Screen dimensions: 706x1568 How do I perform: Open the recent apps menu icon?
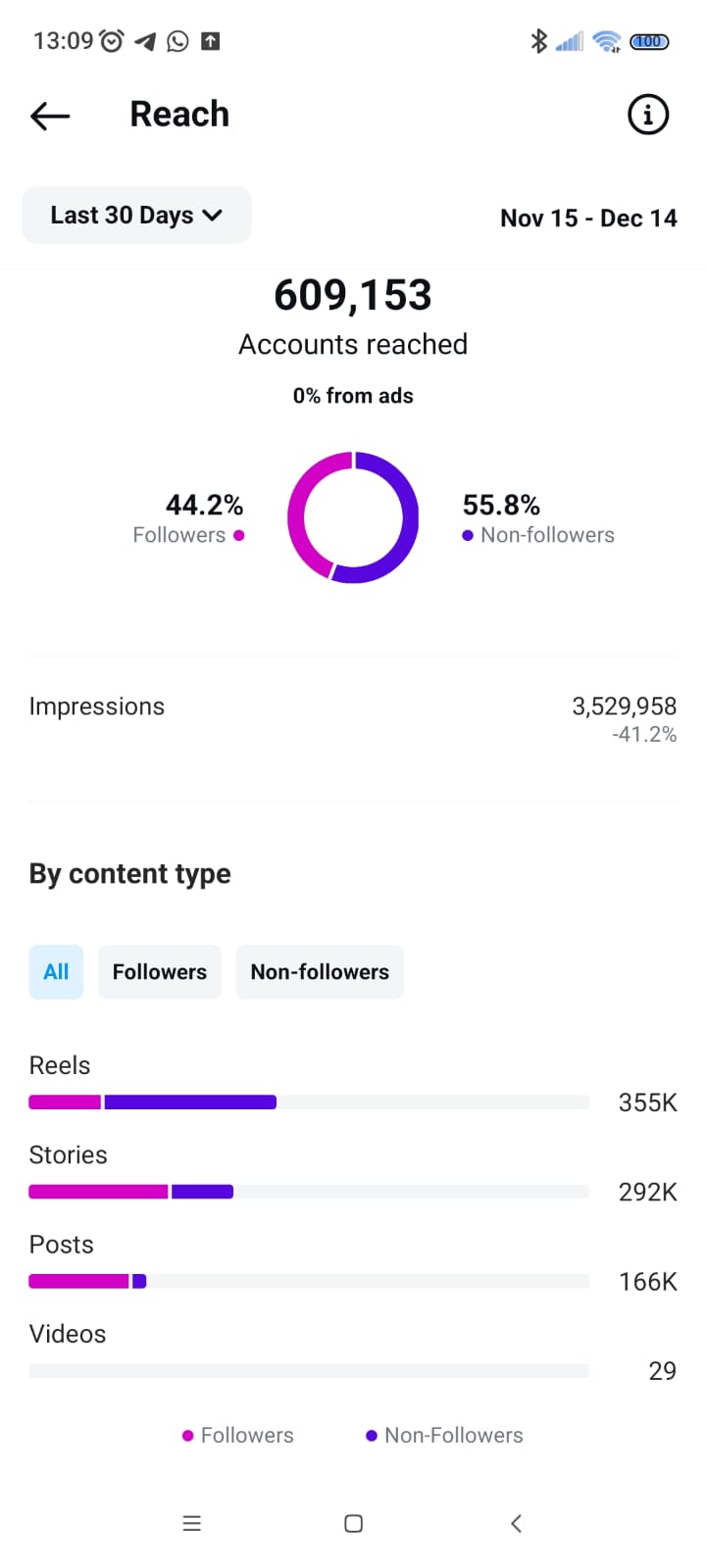pyautogui.click(x=192, y=1523)
